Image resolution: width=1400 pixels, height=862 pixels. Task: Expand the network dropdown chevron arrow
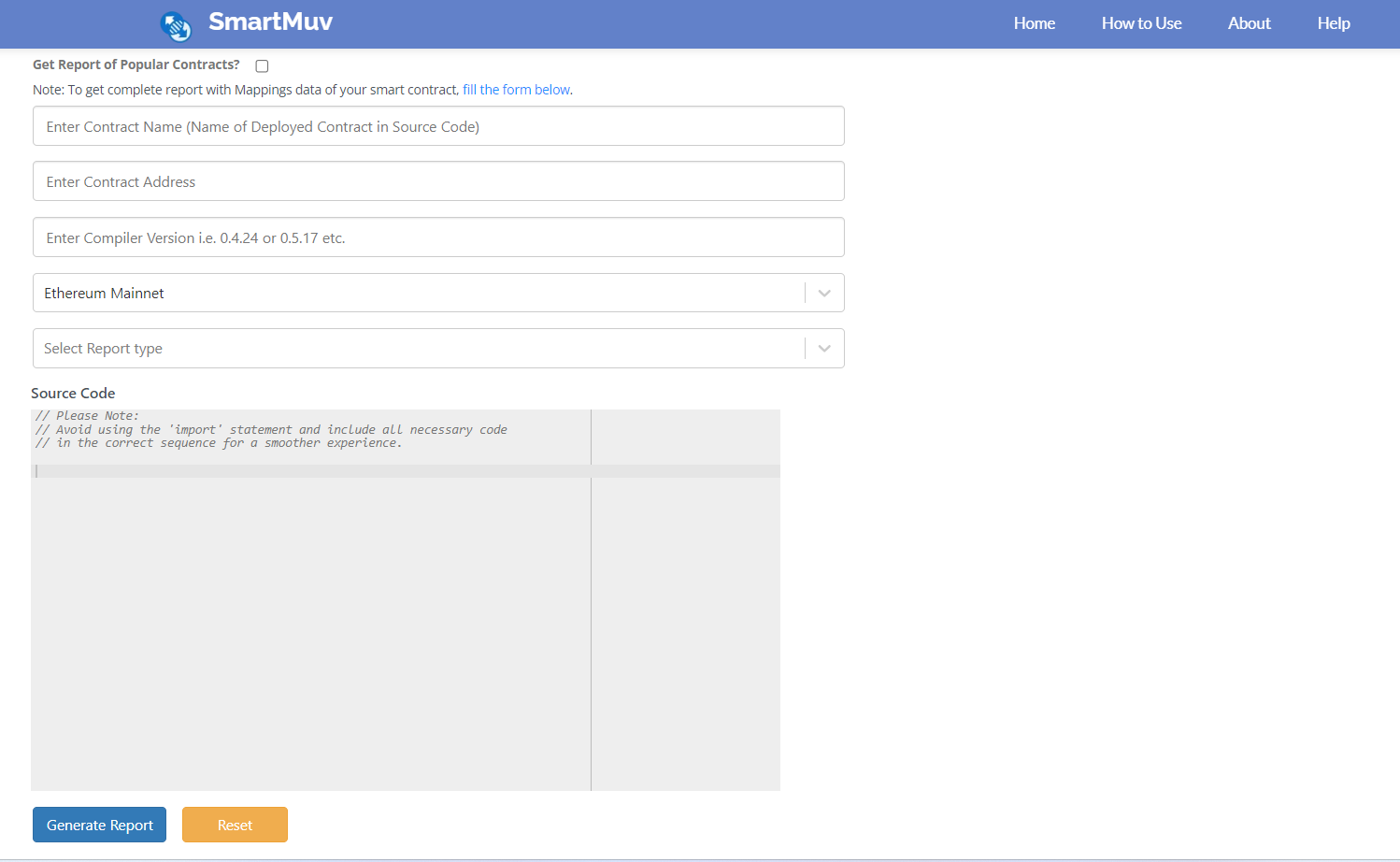pos(824,293)
